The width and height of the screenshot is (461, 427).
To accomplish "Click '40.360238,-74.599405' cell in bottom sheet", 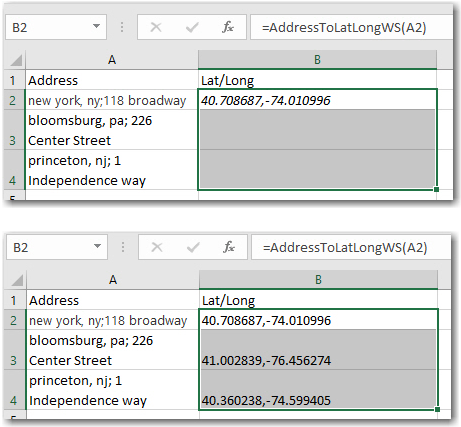I will coord(318,390).
